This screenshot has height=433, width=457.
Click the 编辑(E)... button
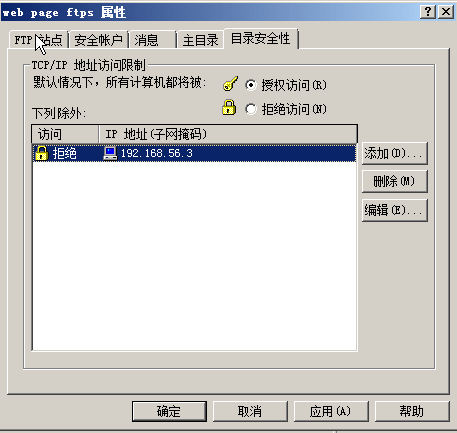(395, 210)
